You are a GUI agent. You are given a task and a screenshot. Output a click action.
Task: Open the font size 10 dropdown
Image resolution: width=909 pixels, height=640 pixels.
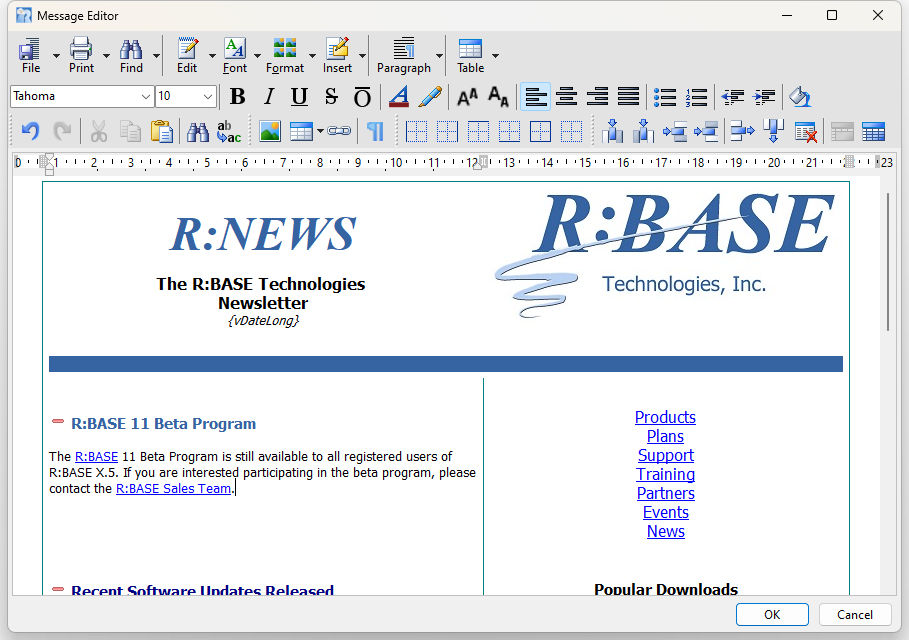(208, 96)
